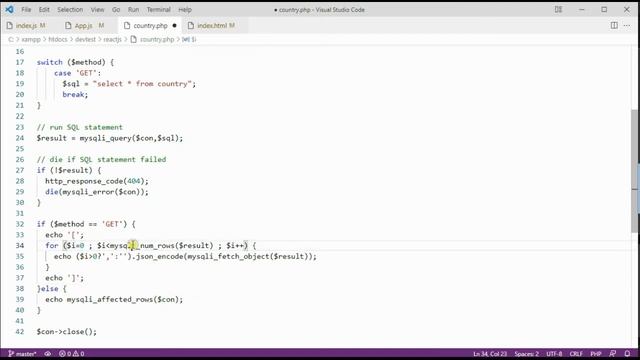This screenshot has height=360, width=640.
Task: Open the feedback icon in status bar
Action: tap(612, 353)
